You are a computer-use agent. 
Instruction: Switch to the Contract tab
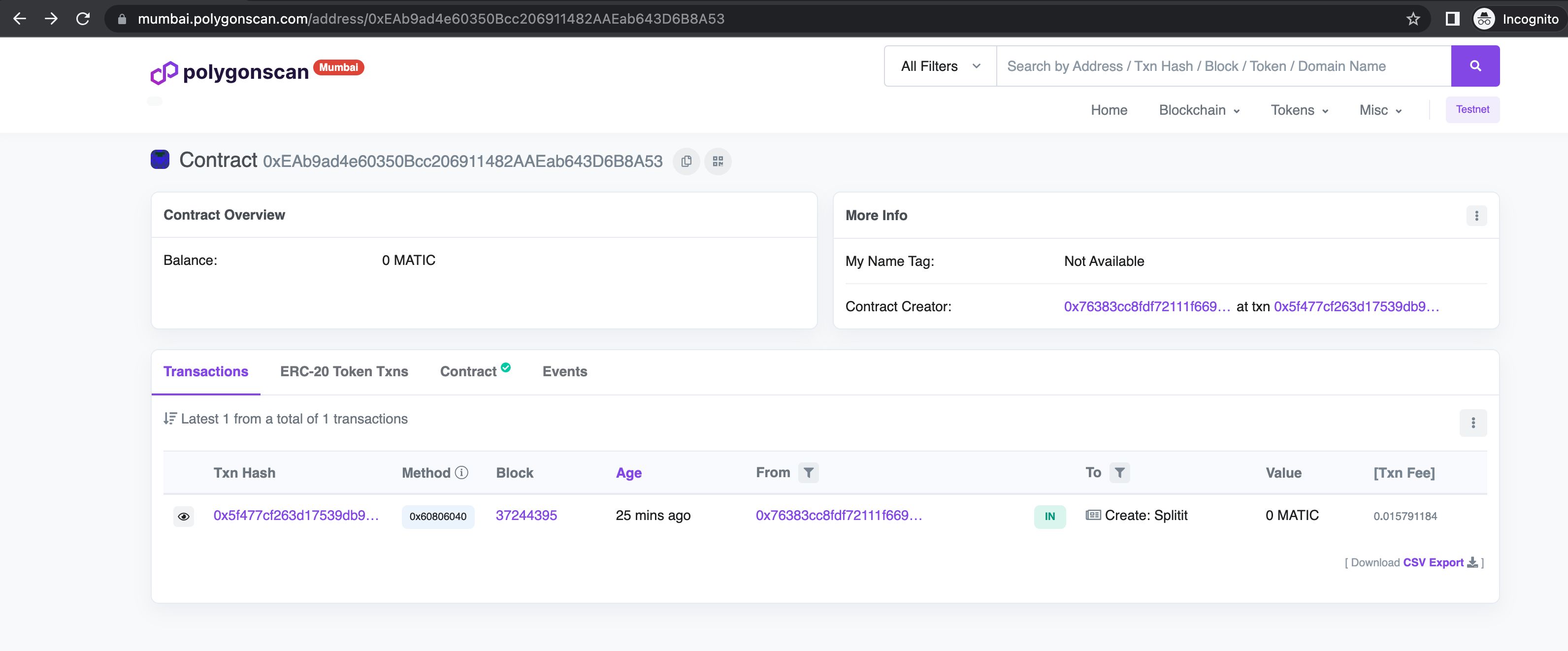[468, 371]
